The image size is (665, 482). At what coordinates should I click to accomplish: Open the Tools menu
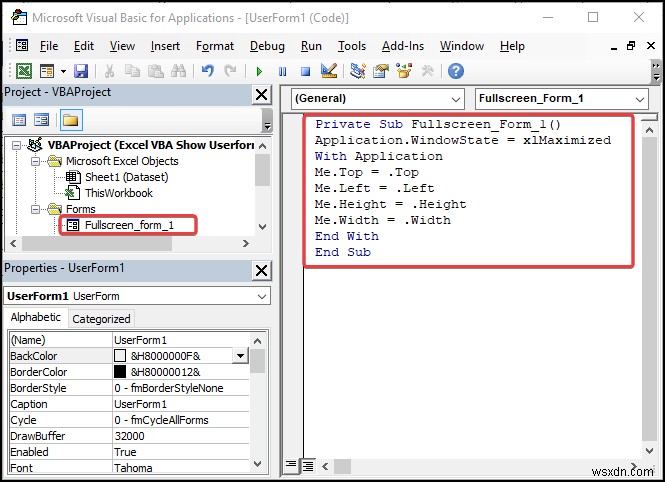click(x=352, y=46)
